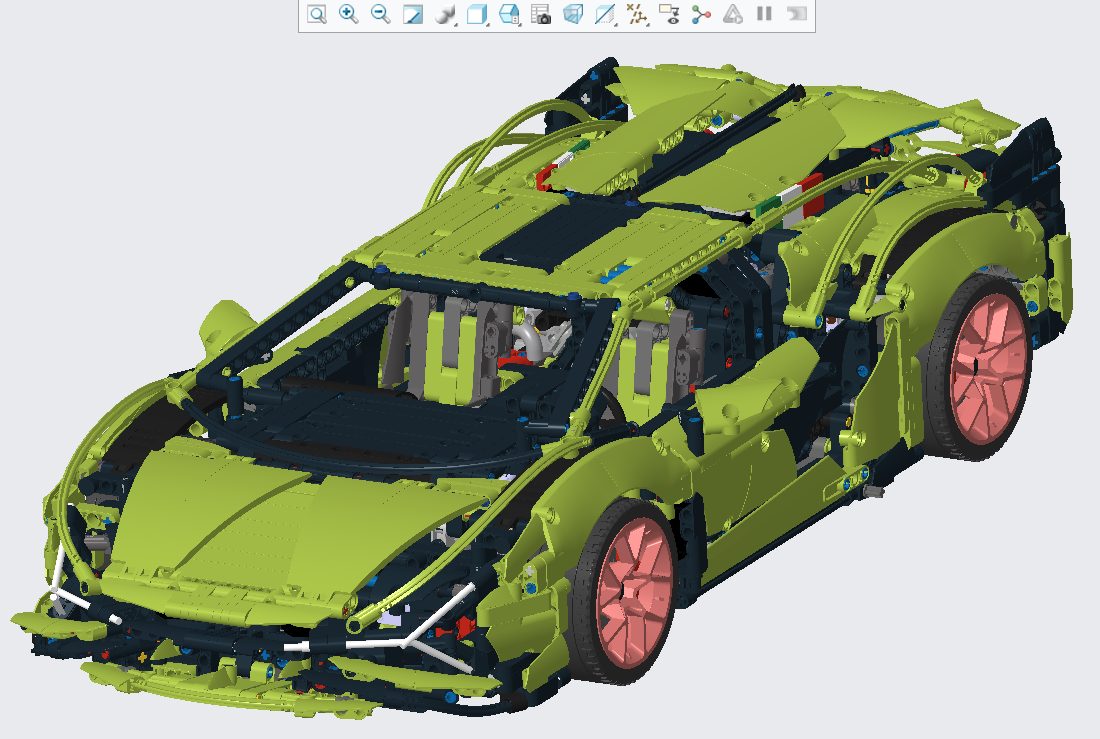Open the View Manager table-with-camera icon
The image size is (1100, 739).
(x=541, y=14)
